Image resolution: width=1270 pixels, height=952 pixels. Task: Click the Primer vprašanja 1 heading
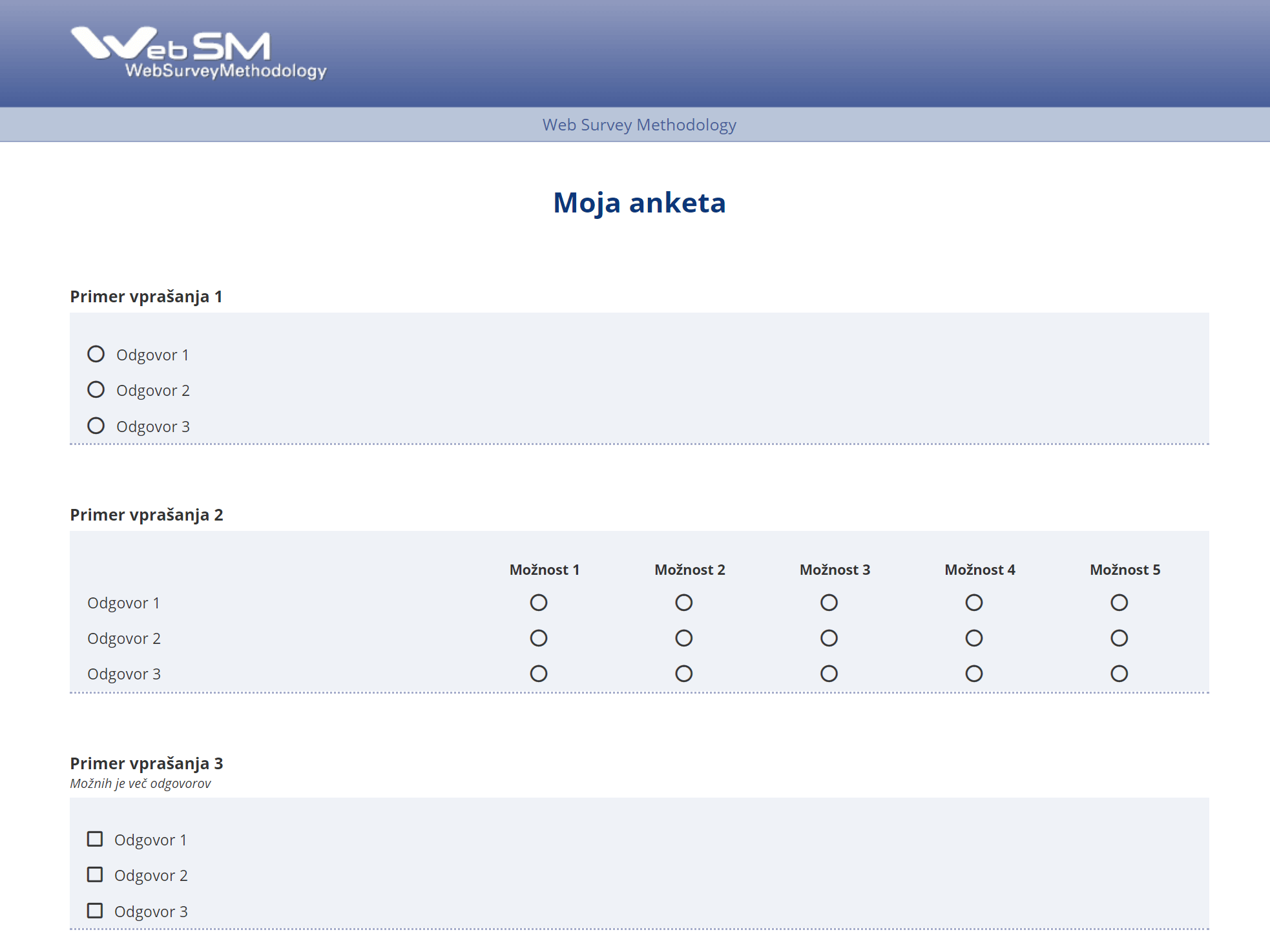coord(146,296)
